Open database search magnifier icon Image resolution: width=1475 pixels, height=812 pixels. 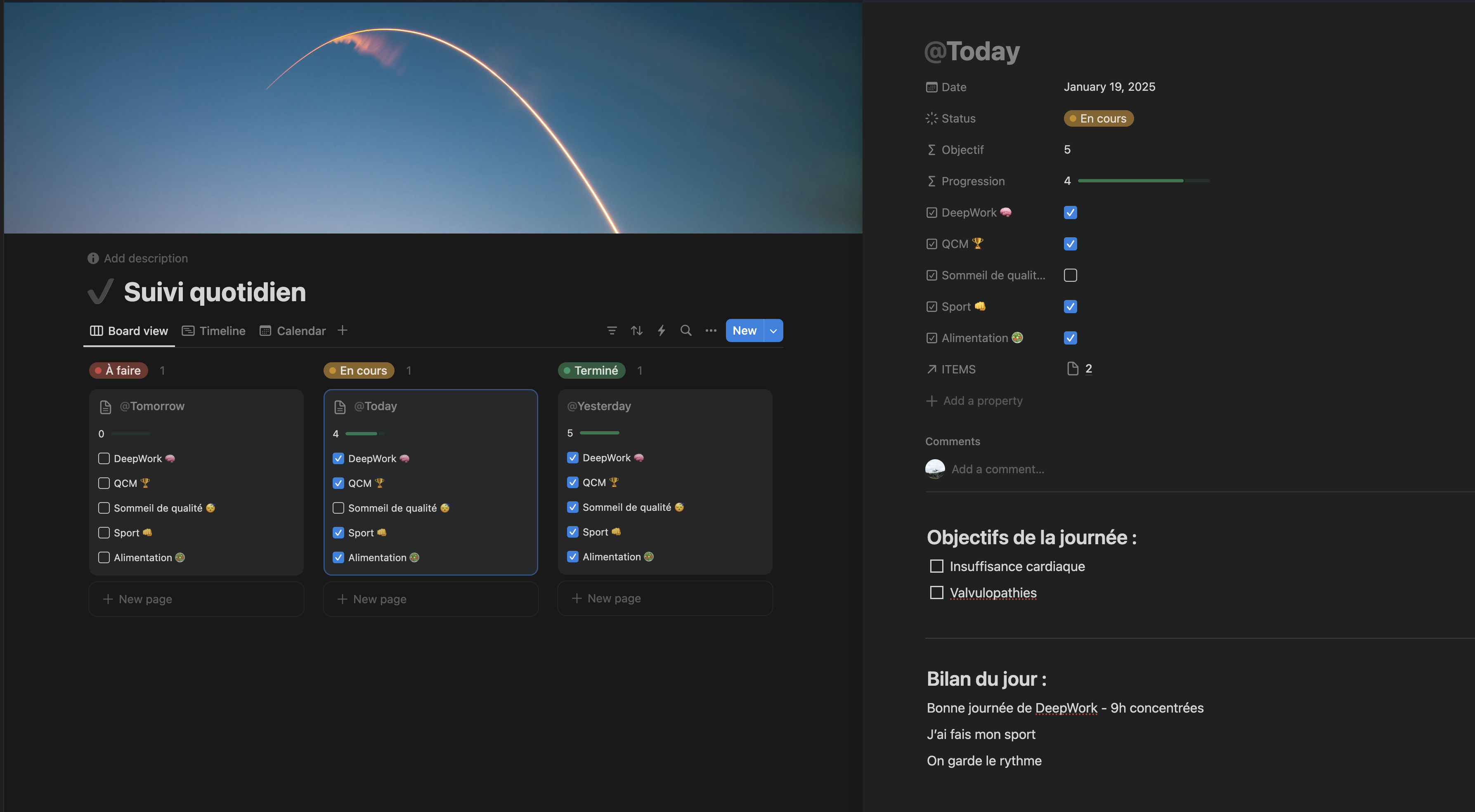click(685, 330)
